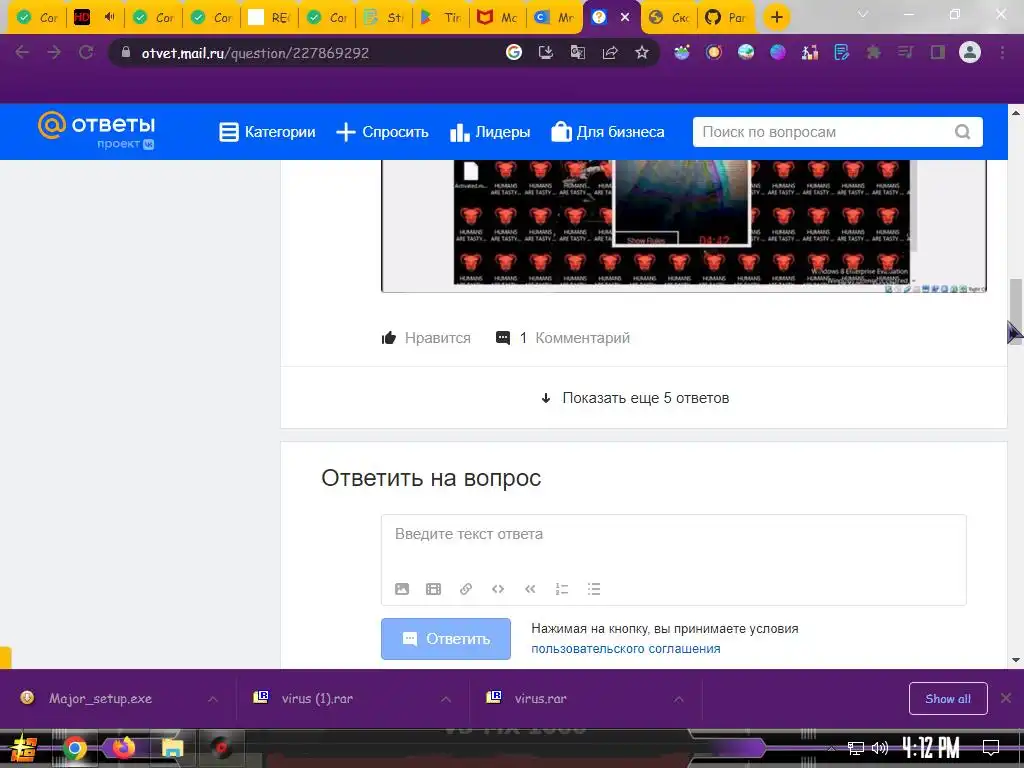Image resolution: width=1024 pixels, height=768 pixels.
Task: Open the 1 Комментарий link
Action: click(563, 338)
